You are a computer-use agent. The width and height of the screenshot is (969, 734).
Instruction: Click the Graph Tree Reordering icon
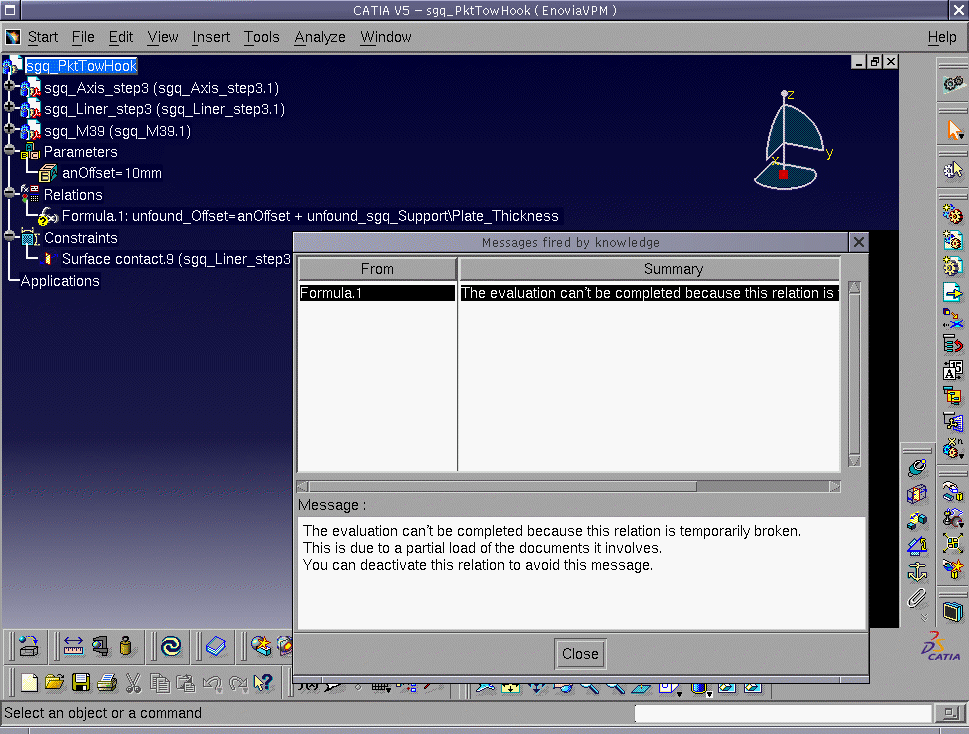pyautogui.click(x=953, y=344)
